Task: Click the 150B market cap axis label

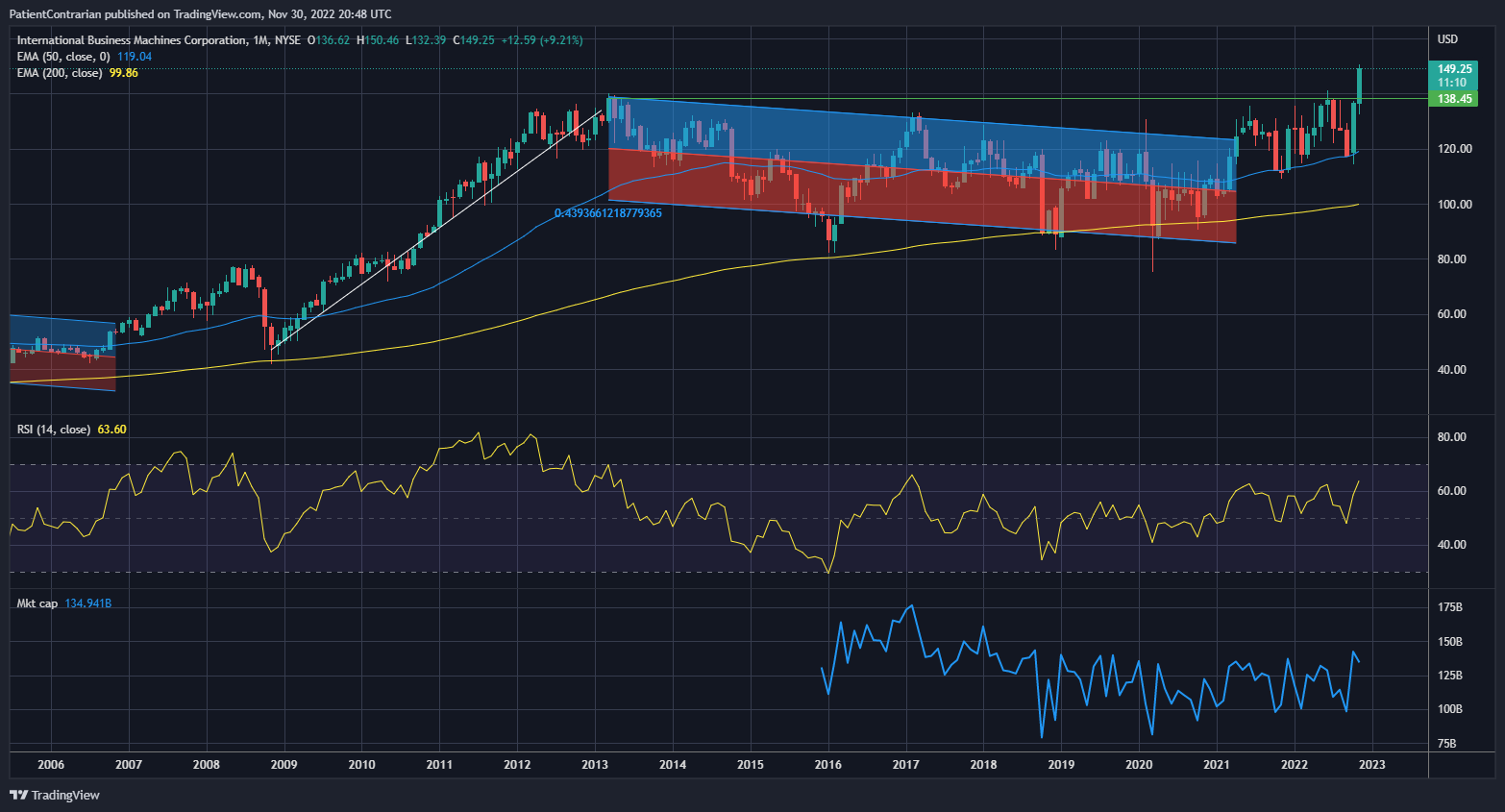Action: pyautogui.click(x=1450, y=642)
